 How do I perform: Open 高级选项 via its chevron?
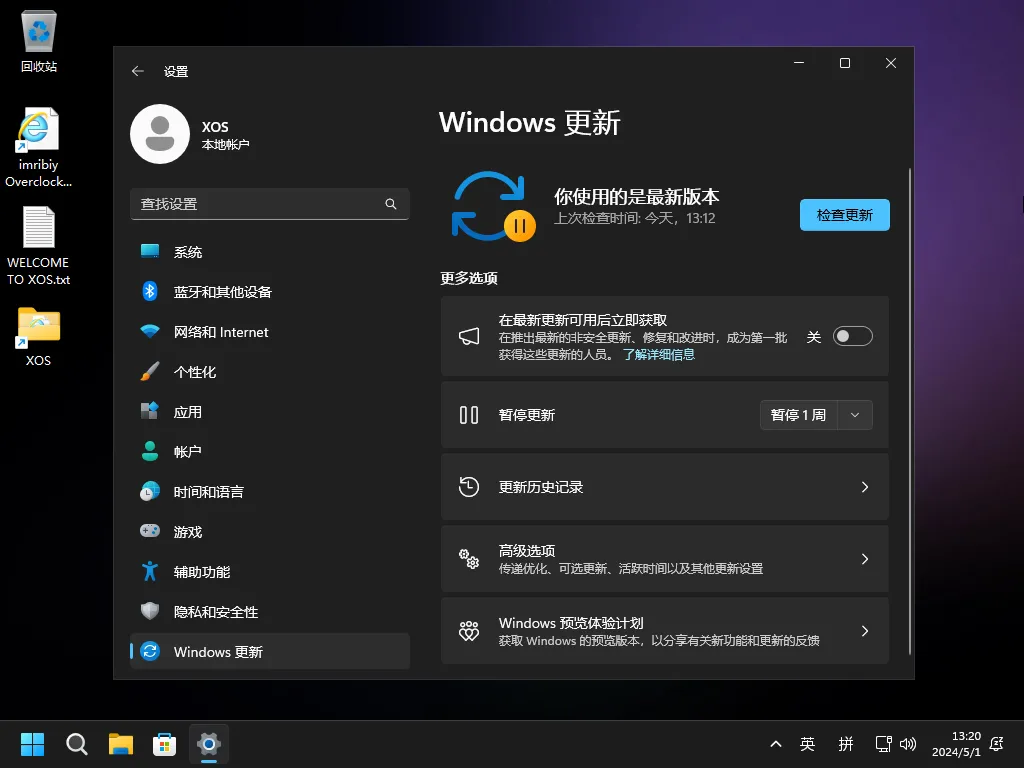864,559
